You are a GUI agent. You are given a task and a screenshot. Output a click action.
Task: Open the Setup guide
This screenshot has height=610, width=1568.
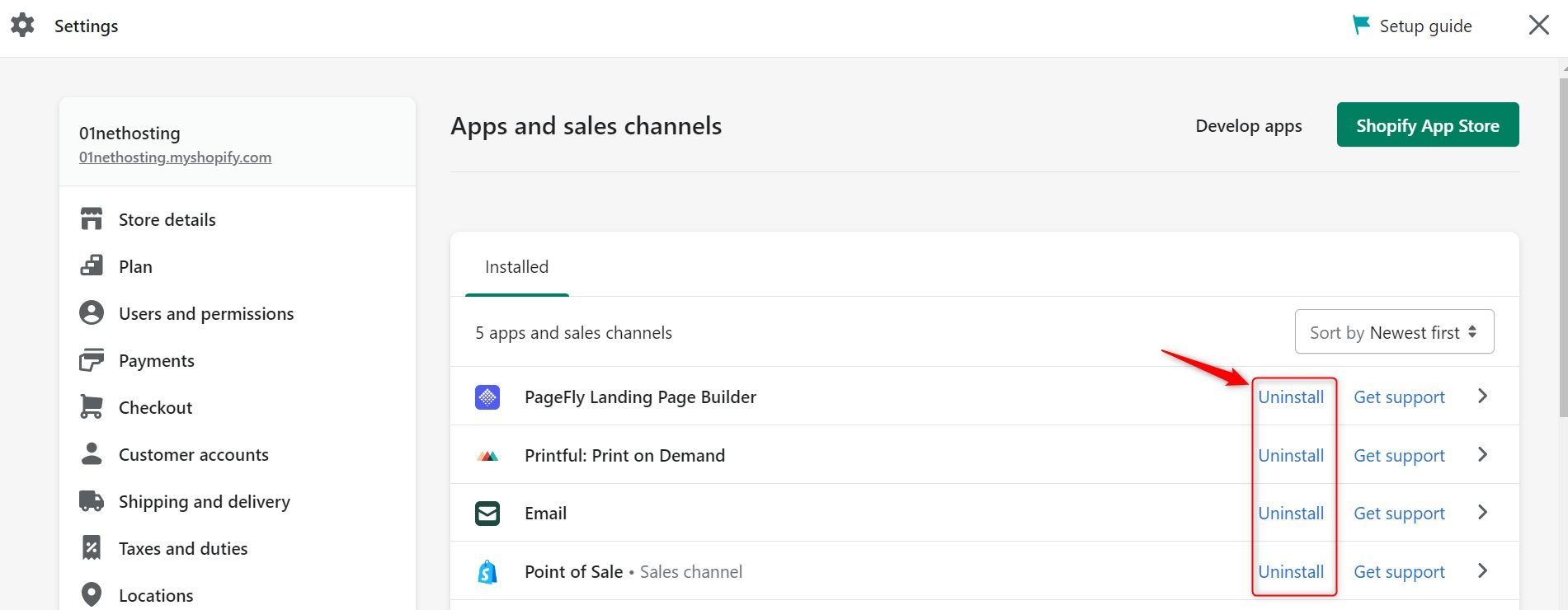point(1413,26)
